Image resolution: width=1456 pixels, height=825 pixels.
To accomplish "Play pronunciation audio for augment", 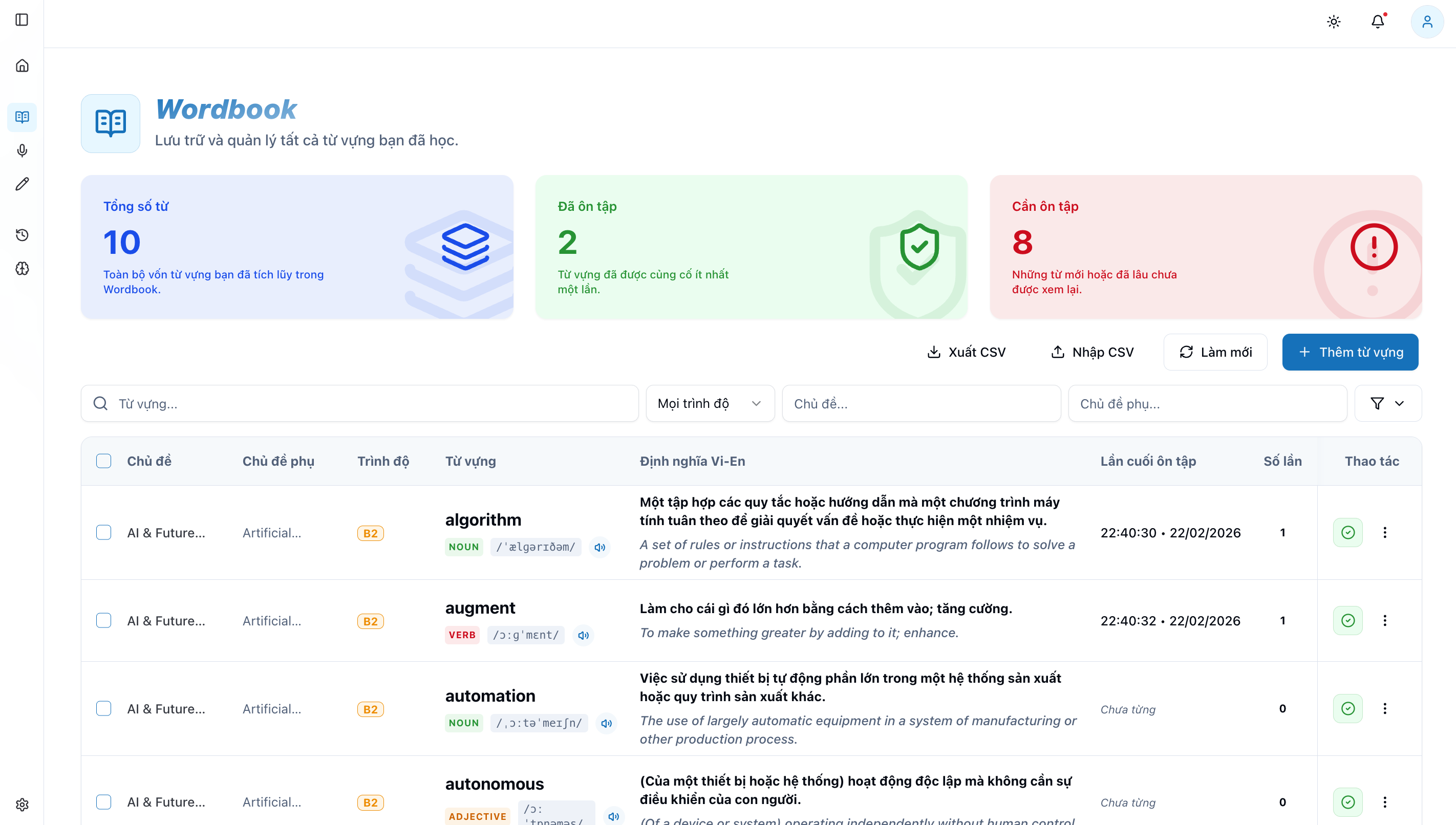I will [x=583, y=635].
